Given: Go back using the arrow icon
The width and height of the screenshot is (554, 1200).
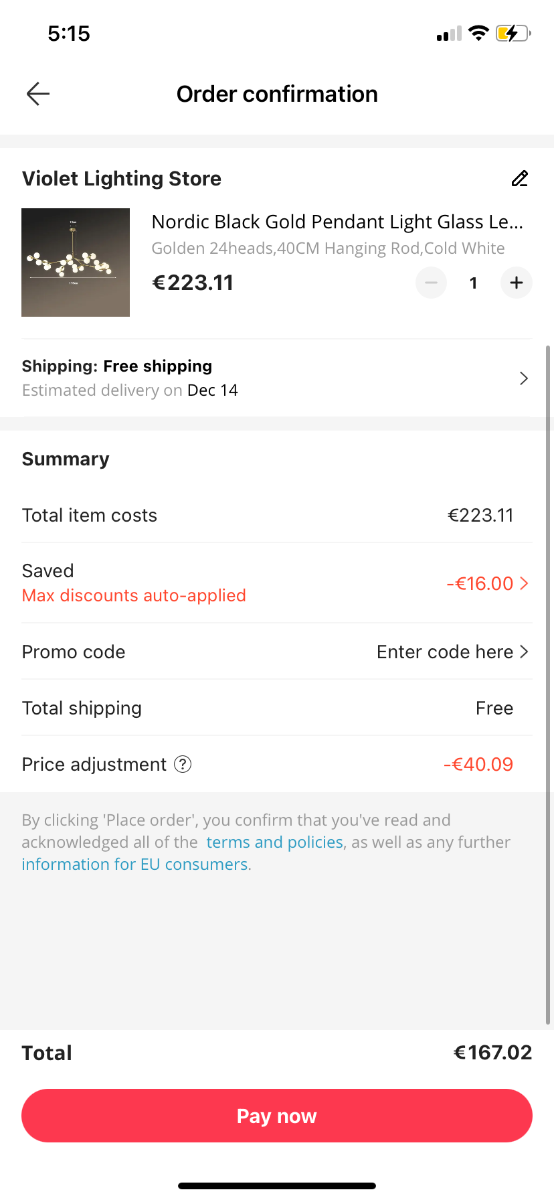Looking at the screenshot, I should 38,94.
